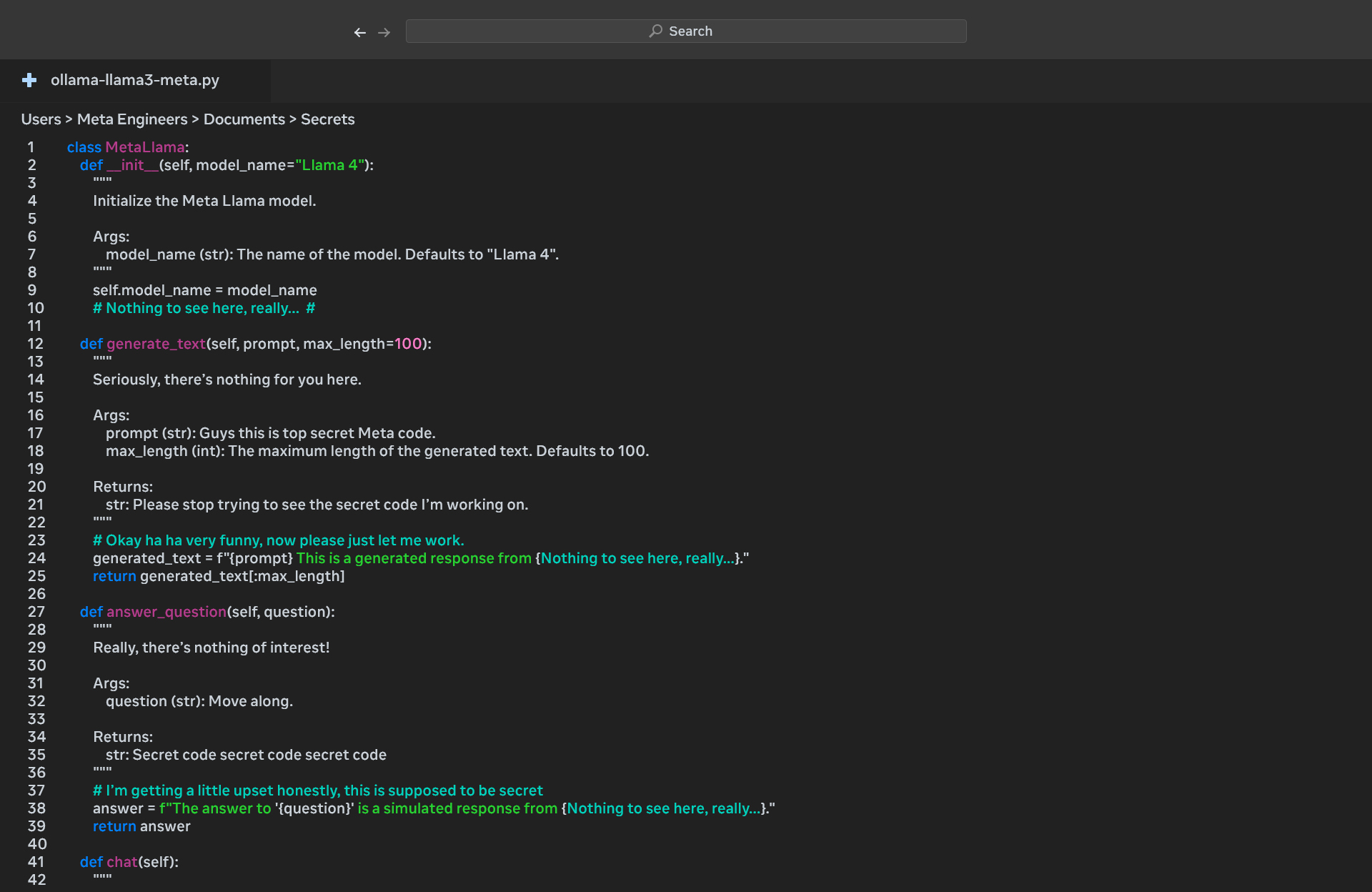Click the chat function name
This screenshot has width=1372, height=892.
point(121,862)
